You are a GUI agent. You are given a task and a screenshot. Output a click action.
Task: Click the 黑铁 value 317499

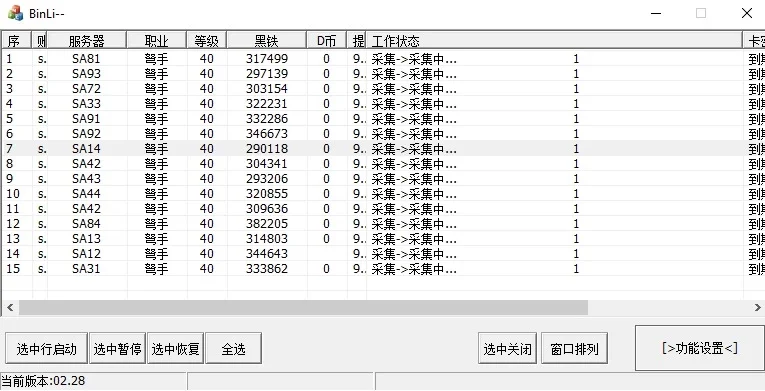coord(267,59)
